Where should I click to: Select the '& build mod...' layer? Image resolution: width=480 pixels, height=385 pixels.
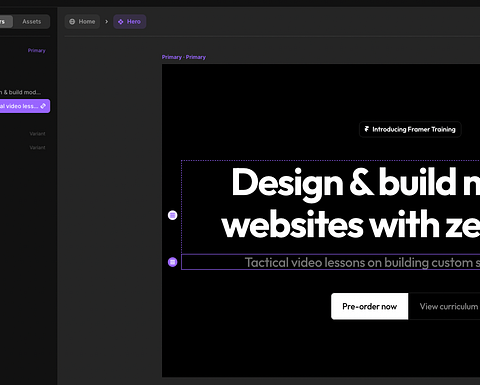click(x=21, y=92)
